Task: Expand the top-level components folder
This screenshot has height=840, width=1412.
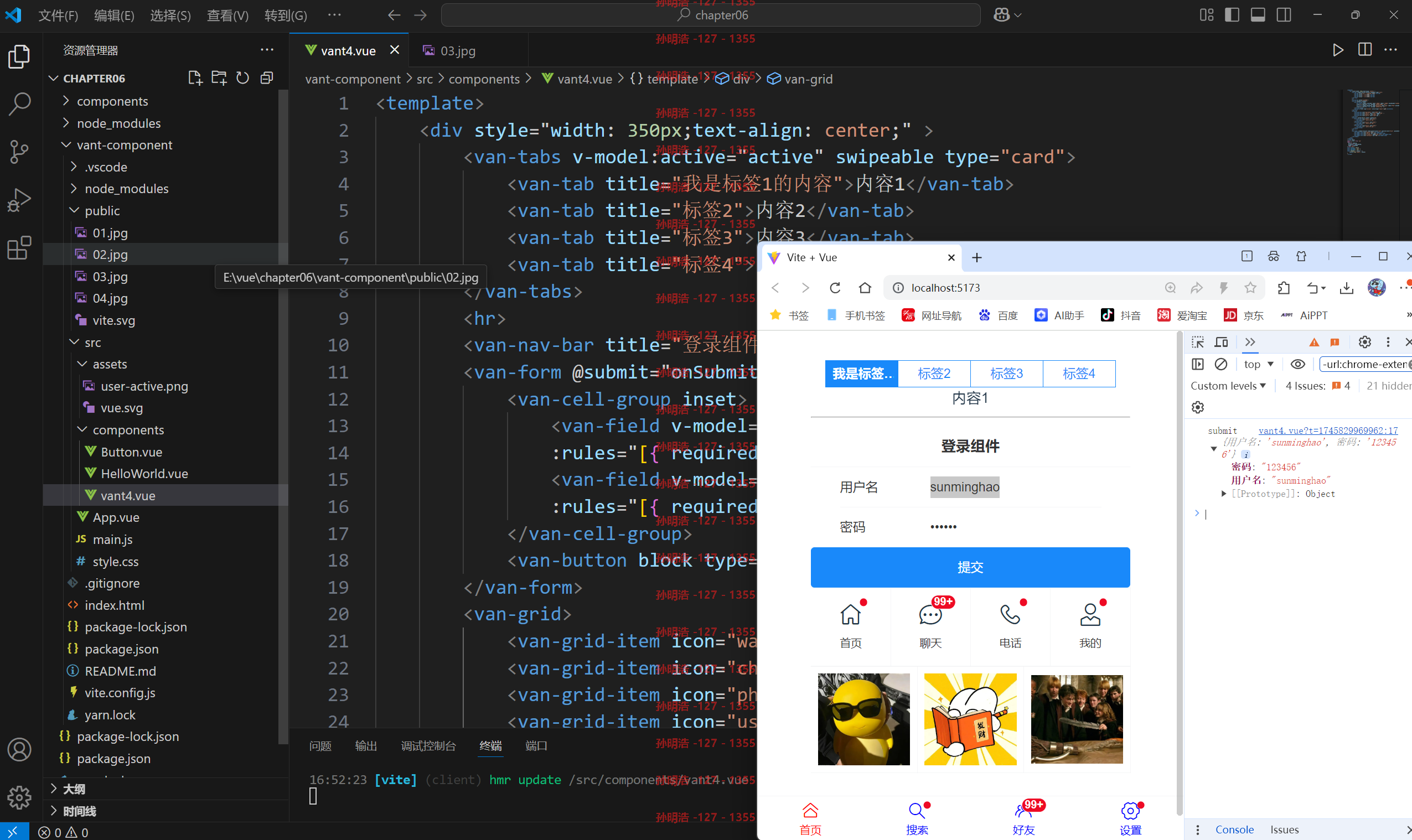Action: click(66, 101)
